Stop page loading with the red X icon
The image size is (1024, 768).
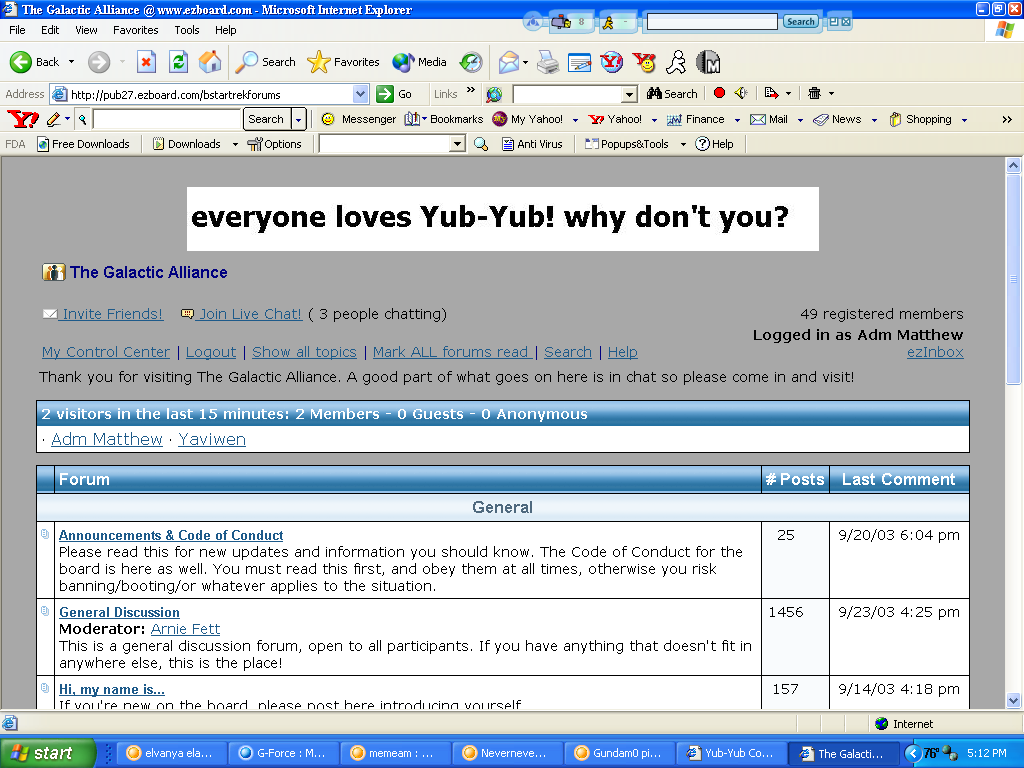point(146,62)
